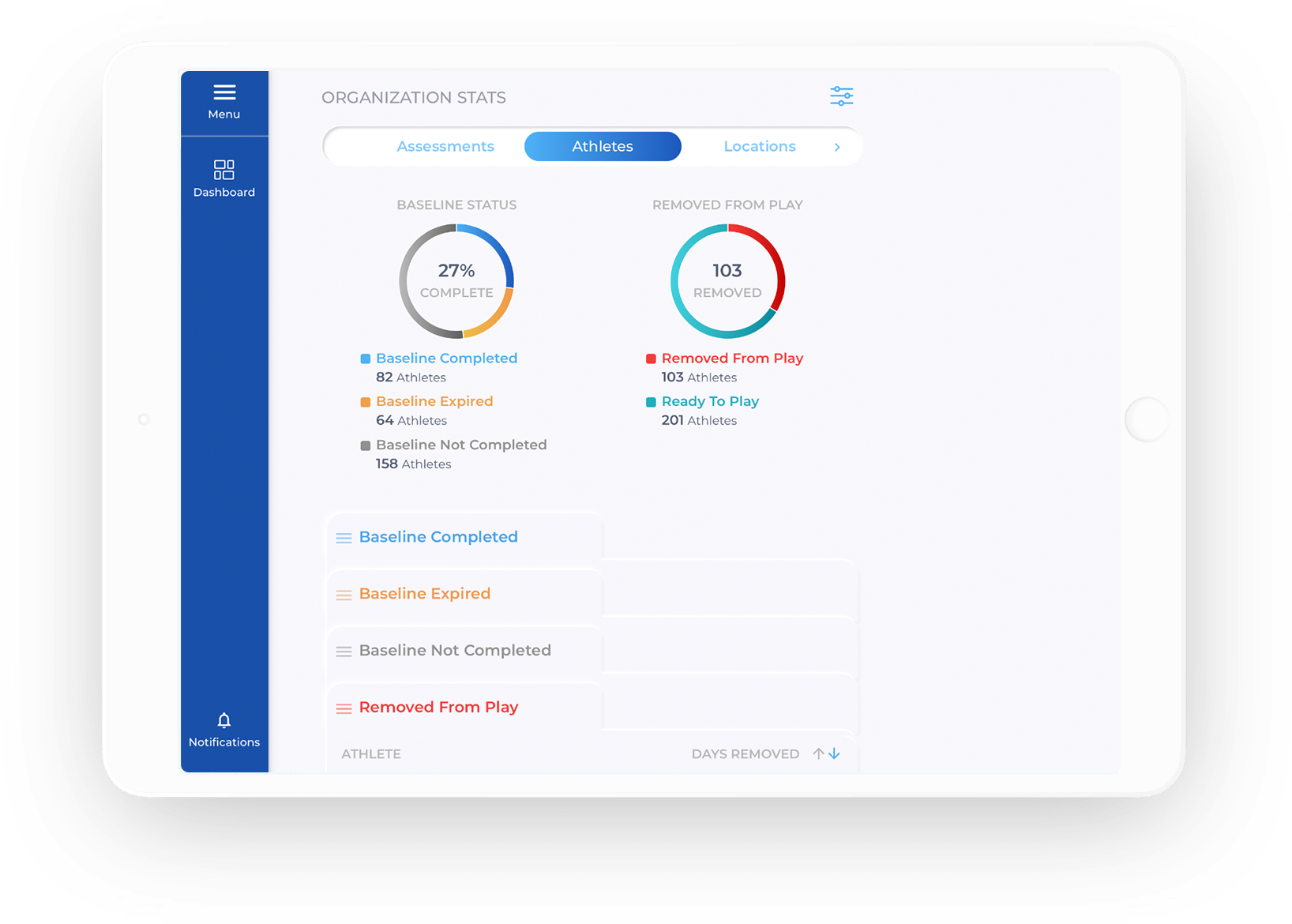This screenshot has height=924, width=1292.
Task: Click the BASELINE STATUS chart title
Action: (456, 205)
